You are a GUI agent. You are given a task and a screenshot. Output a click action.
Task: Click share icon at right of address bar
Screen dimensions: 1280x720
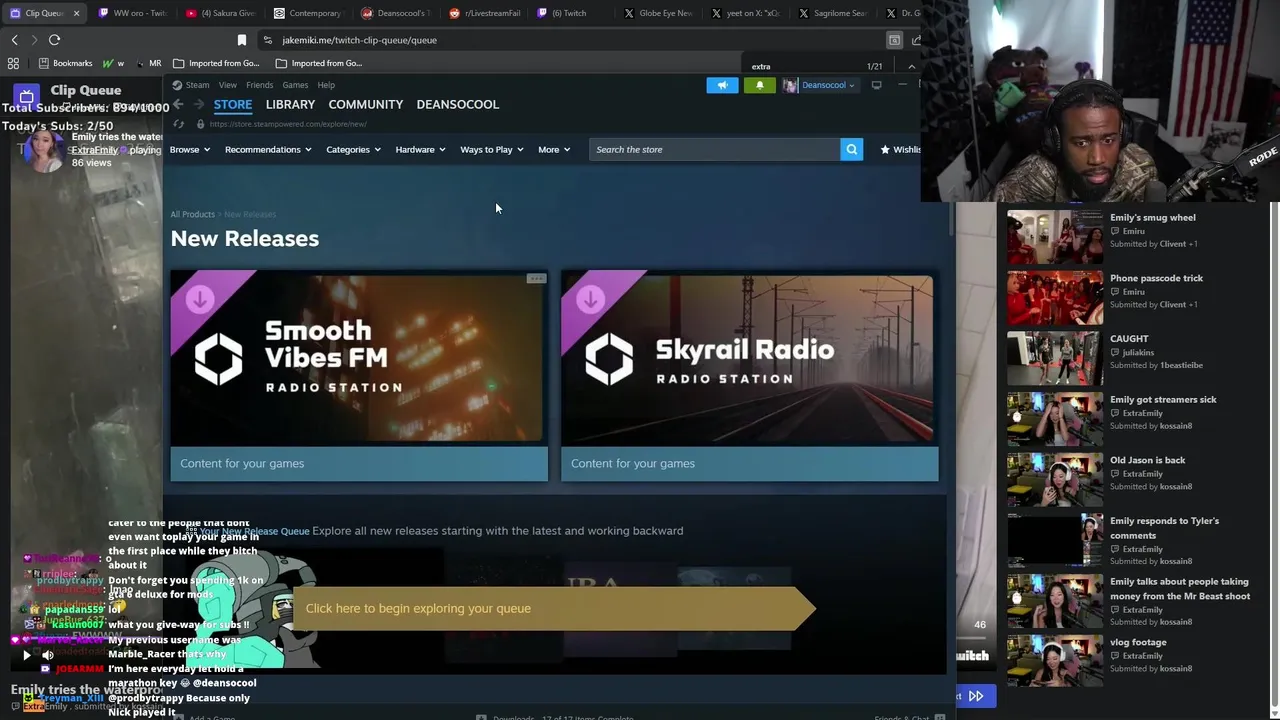[x=916, y=40]
